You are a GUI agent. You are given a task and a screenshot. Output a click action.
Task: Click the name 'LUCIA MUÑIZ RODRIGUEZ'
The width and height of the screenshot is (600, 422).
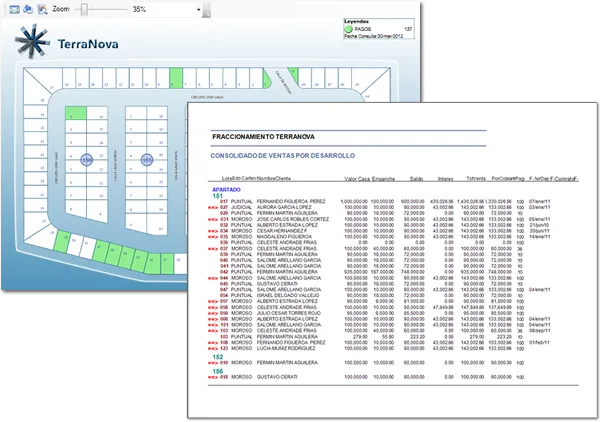286,348
